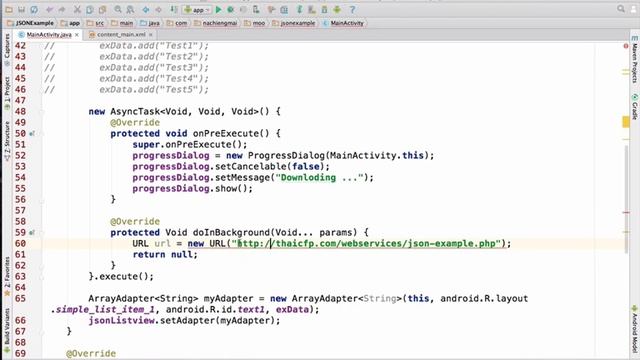Click the JSONExample breadcrumb
640x360 pixels.
click(31, 23)
